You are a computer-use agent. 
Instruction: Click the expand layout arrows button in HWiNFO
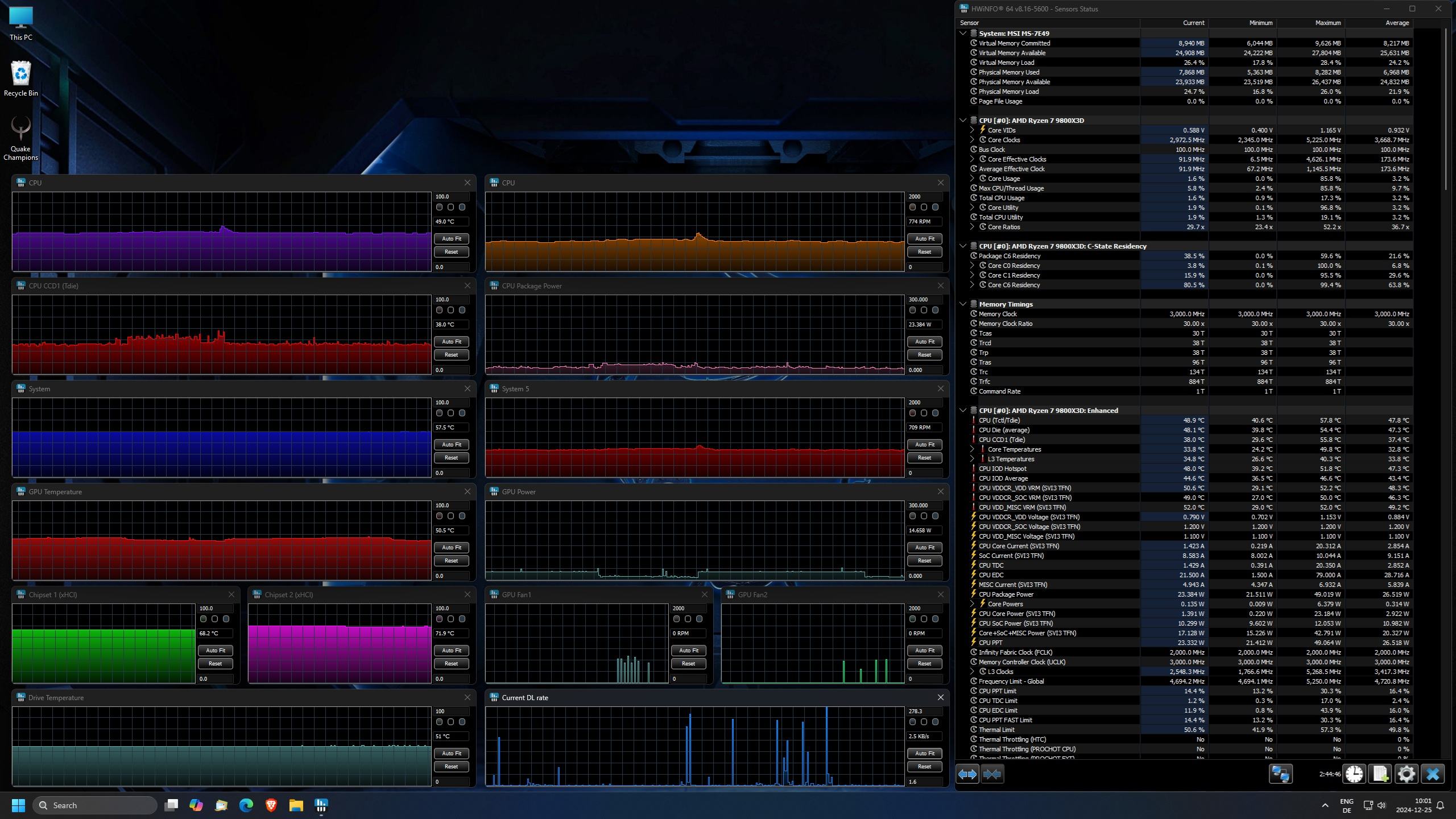[x=967, y=774]
